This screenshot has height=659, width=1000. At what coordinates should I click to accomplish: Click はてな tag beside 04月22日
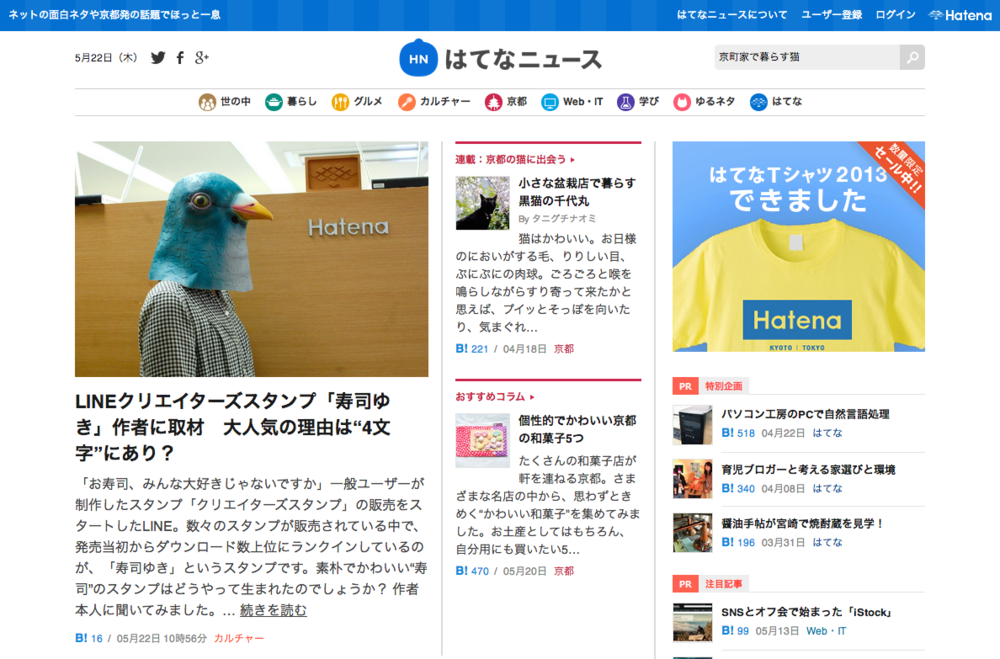tap(827, 433)
